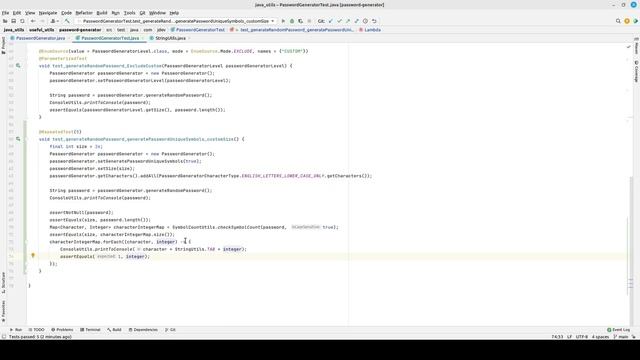Click run gutter icon for test_generateRandomPassword_ExcludeCustom
The width and height of the screenshot is (640, 360).
[x=18, y=65]
